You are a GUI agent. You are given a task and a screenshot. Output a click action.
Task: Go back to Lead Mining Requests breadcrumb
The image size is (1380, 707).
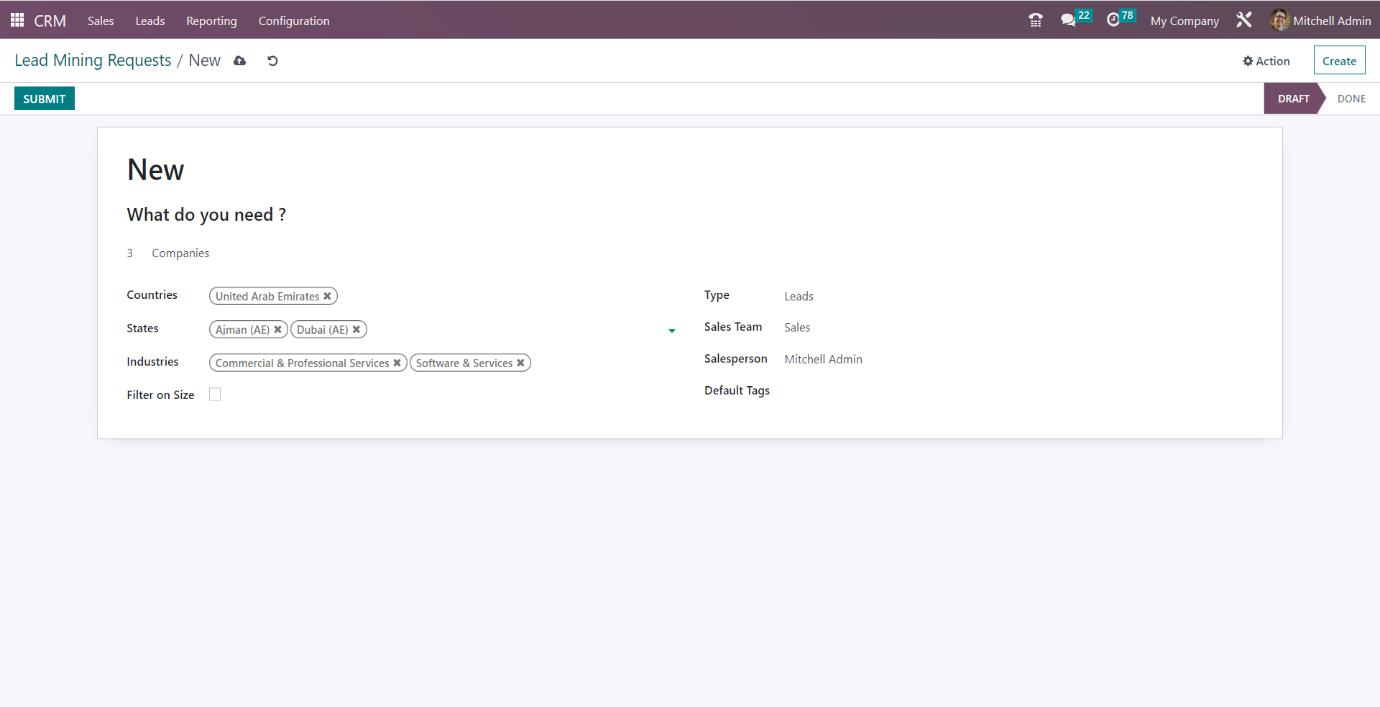(x=93, y=60)
